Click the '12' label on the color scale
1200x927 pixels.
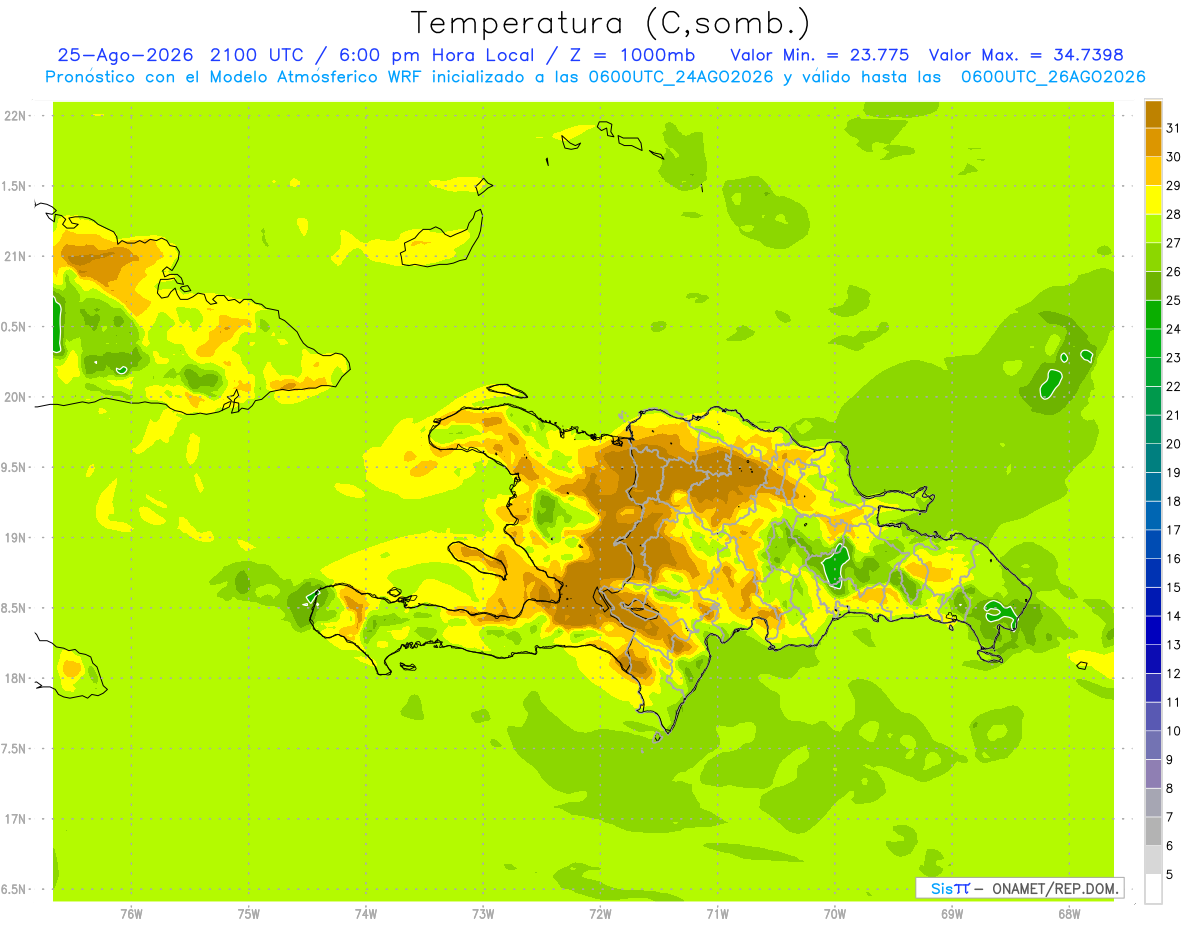coord(1174,674)
